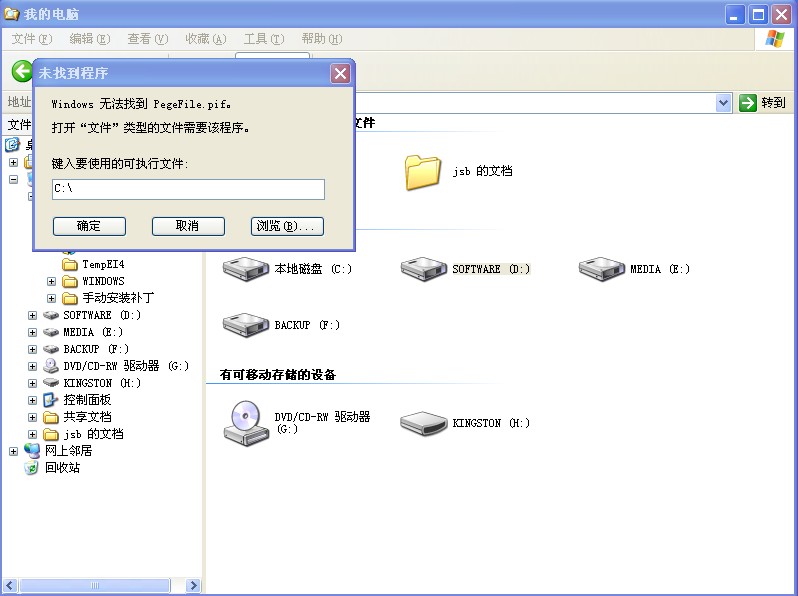
Task: Click 确定 in the dialog
Action: [89, 226]
